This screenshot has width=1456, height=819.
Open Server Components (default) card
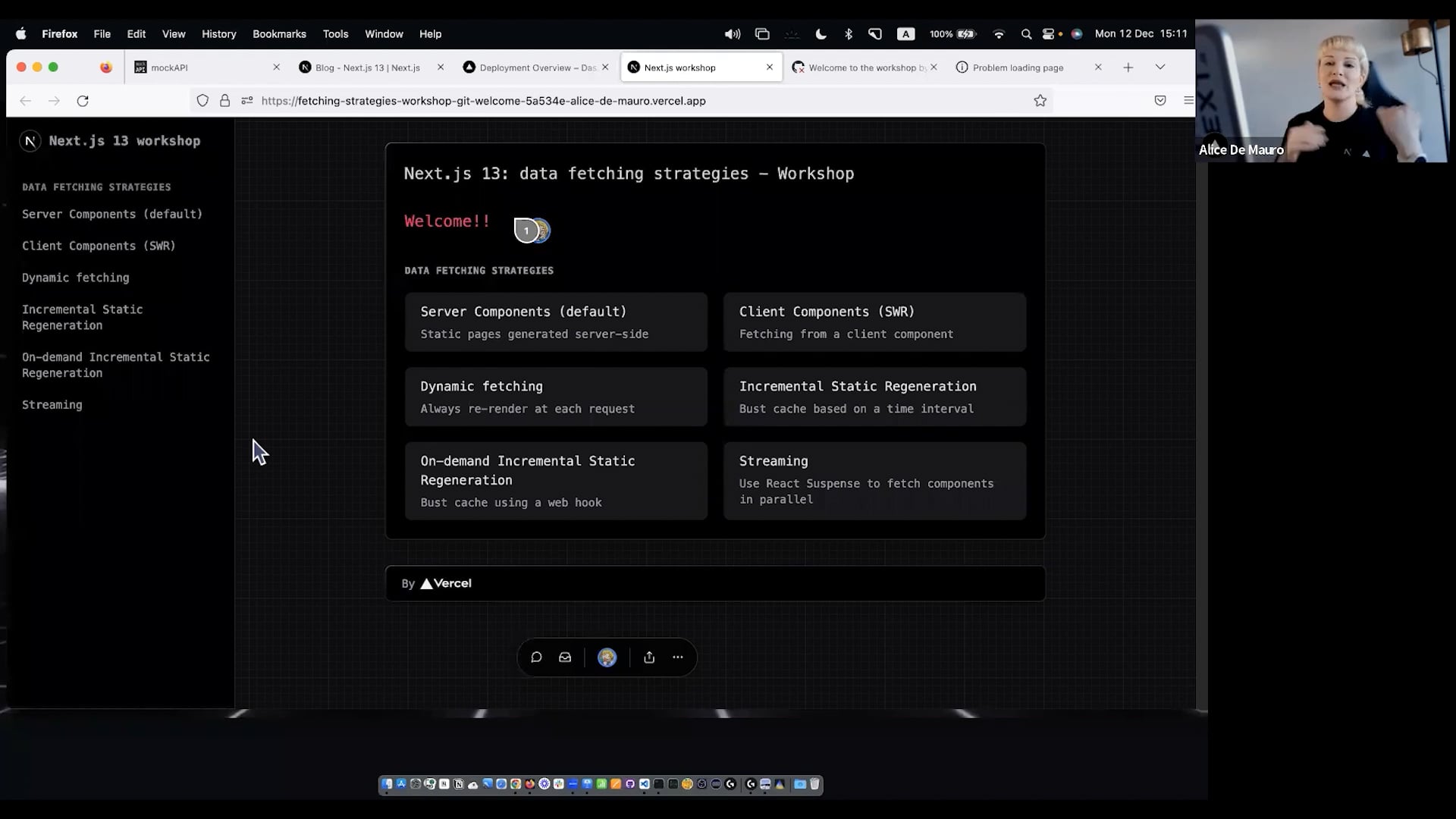556,322
